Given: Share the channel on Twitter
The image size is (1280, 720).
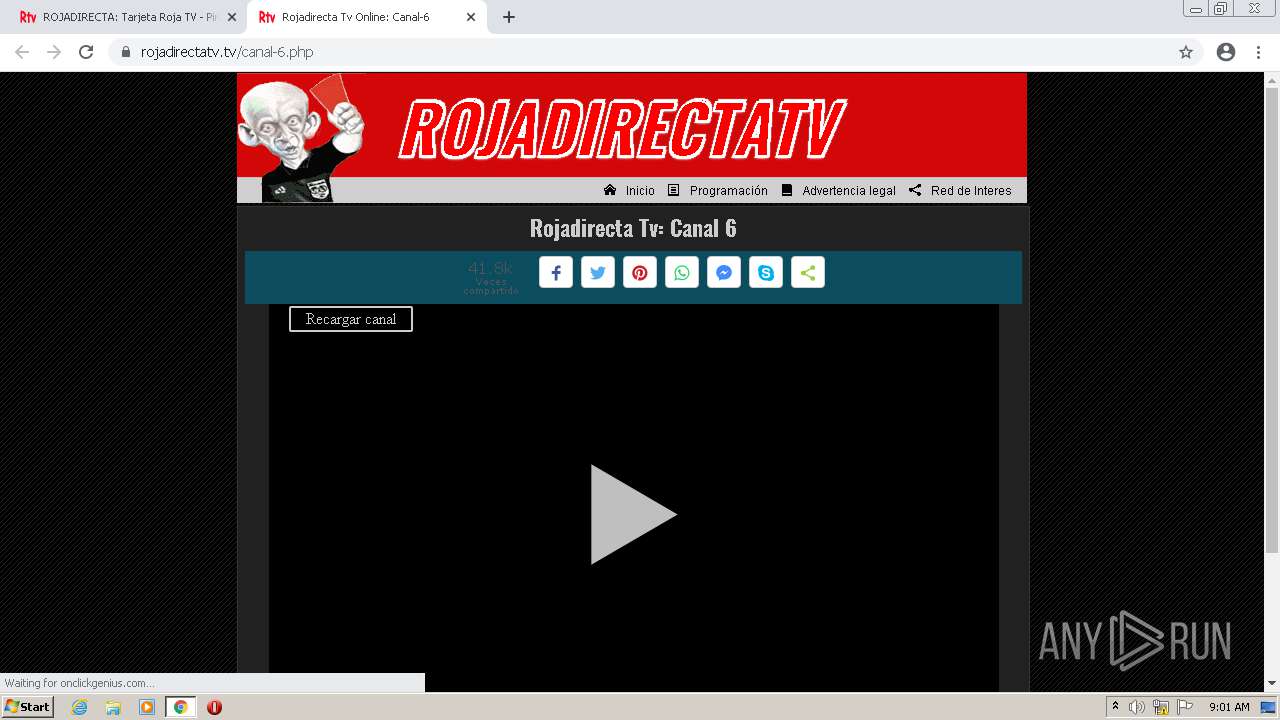Looking at the screenshot, I should click(598, 273).
